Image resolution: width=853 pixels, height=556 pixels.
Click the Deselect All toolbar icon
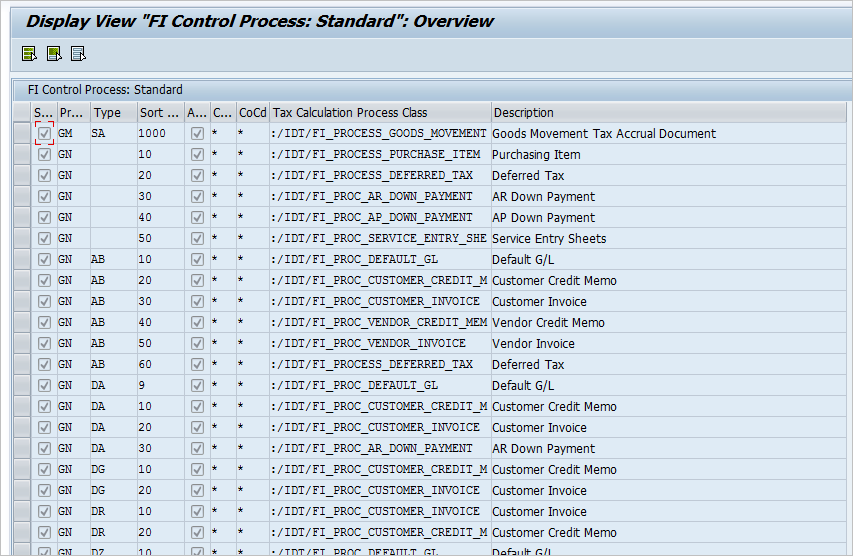click(x=78, y=54)
